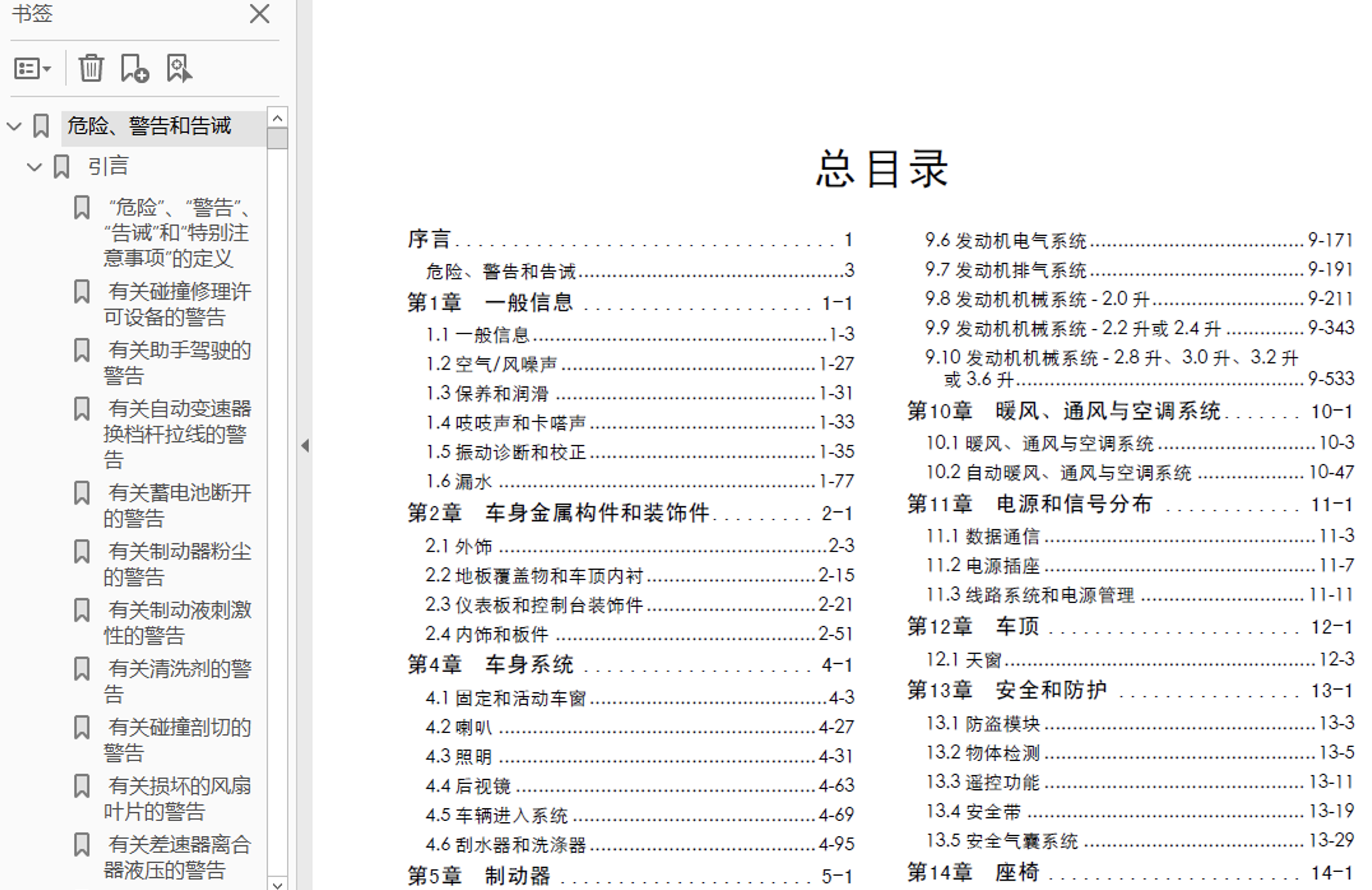This screenshot has width=1372, height=890.
Task: Open 第1章 一般信息 contents entry
Action: [630, 302]
